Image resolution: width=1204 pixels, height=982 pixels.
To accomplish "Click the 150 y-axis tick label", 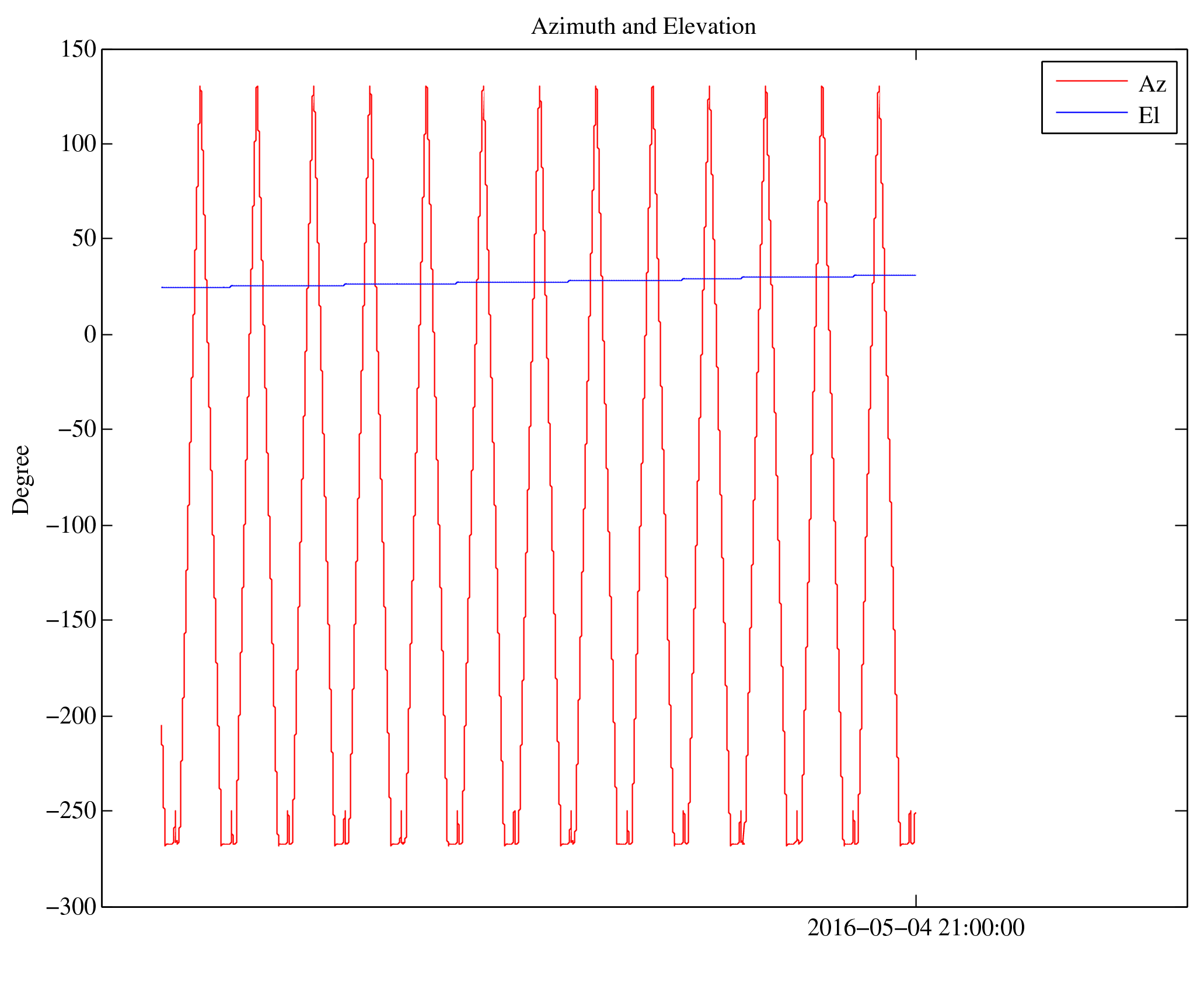I will pos(78,50).
